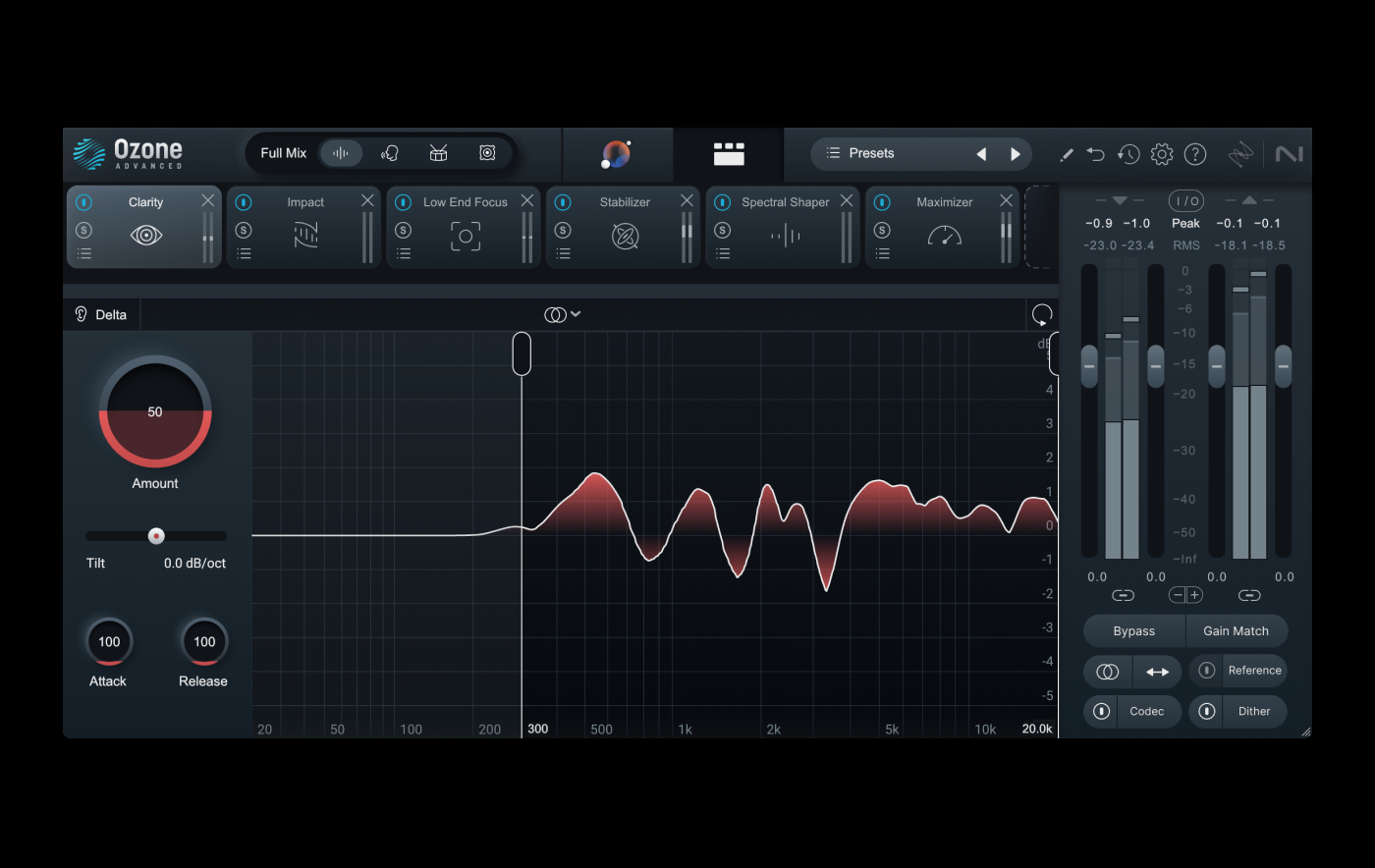Click the Tilt slider handle
This screenshot has width=1375, height=868.
[156, 536]
